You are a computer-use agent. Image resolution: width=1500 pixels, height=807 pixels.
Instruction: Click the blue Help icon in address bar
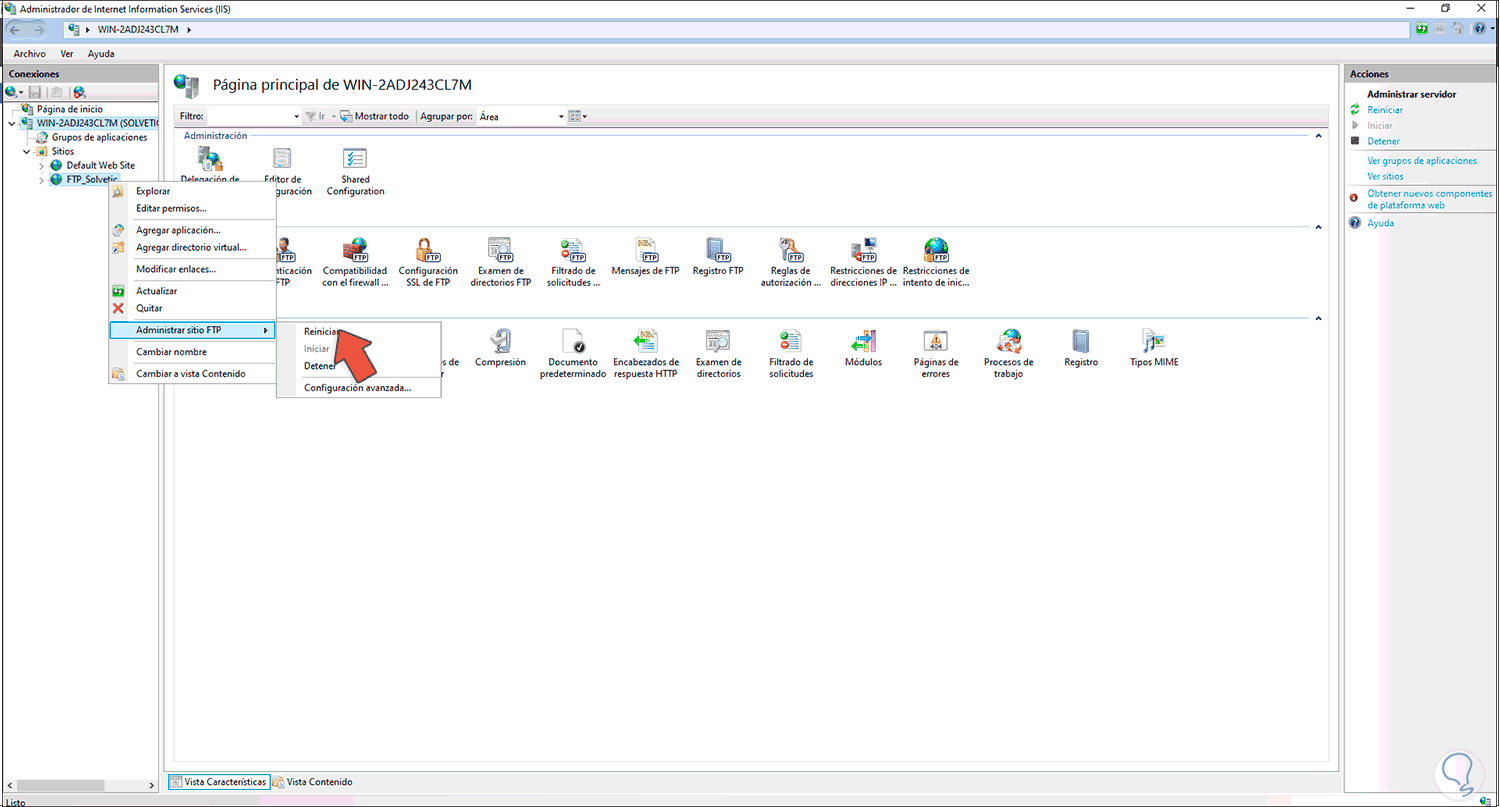pyautogui.click(x=1478, y=29)
